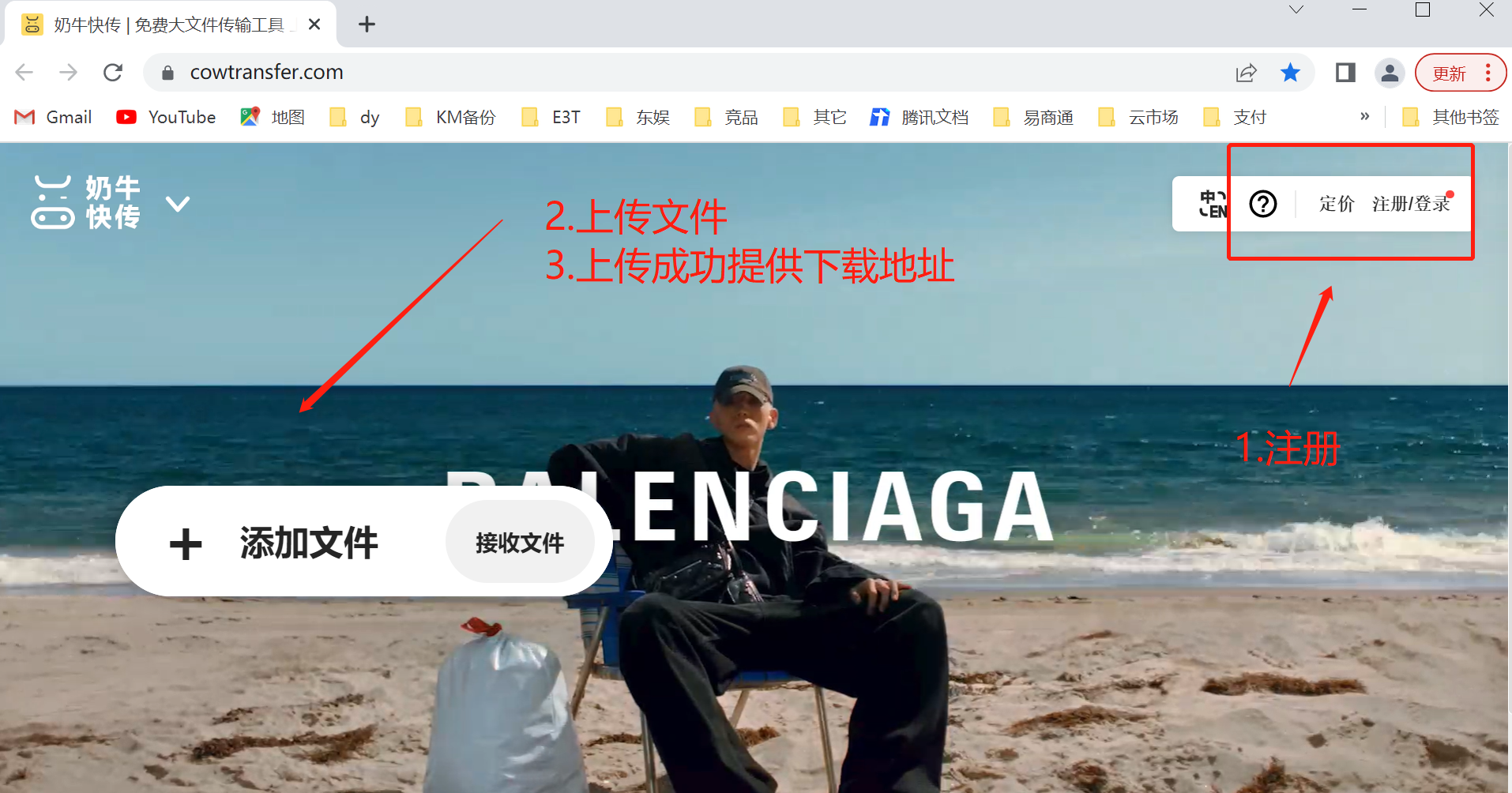
Task: Click the browser forward arrow
Action: click(69, 73)
